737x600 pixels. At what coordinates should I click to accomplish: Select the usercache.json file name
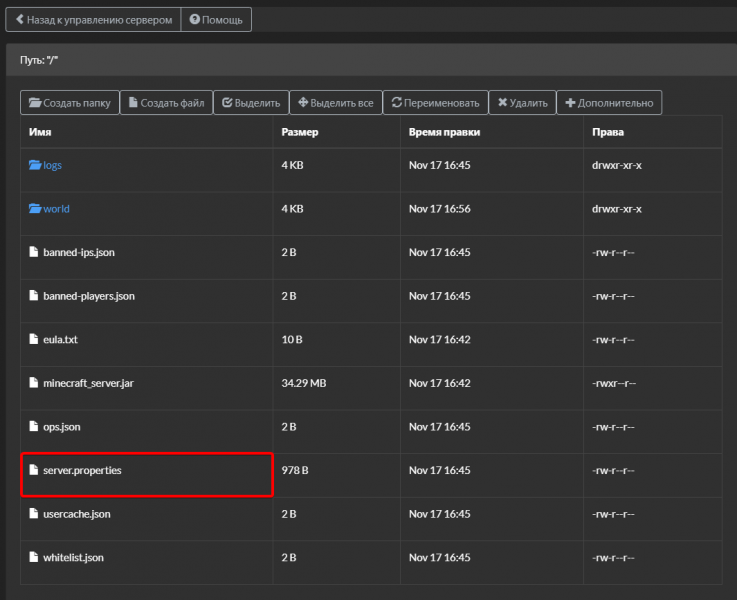pos(77,514)
